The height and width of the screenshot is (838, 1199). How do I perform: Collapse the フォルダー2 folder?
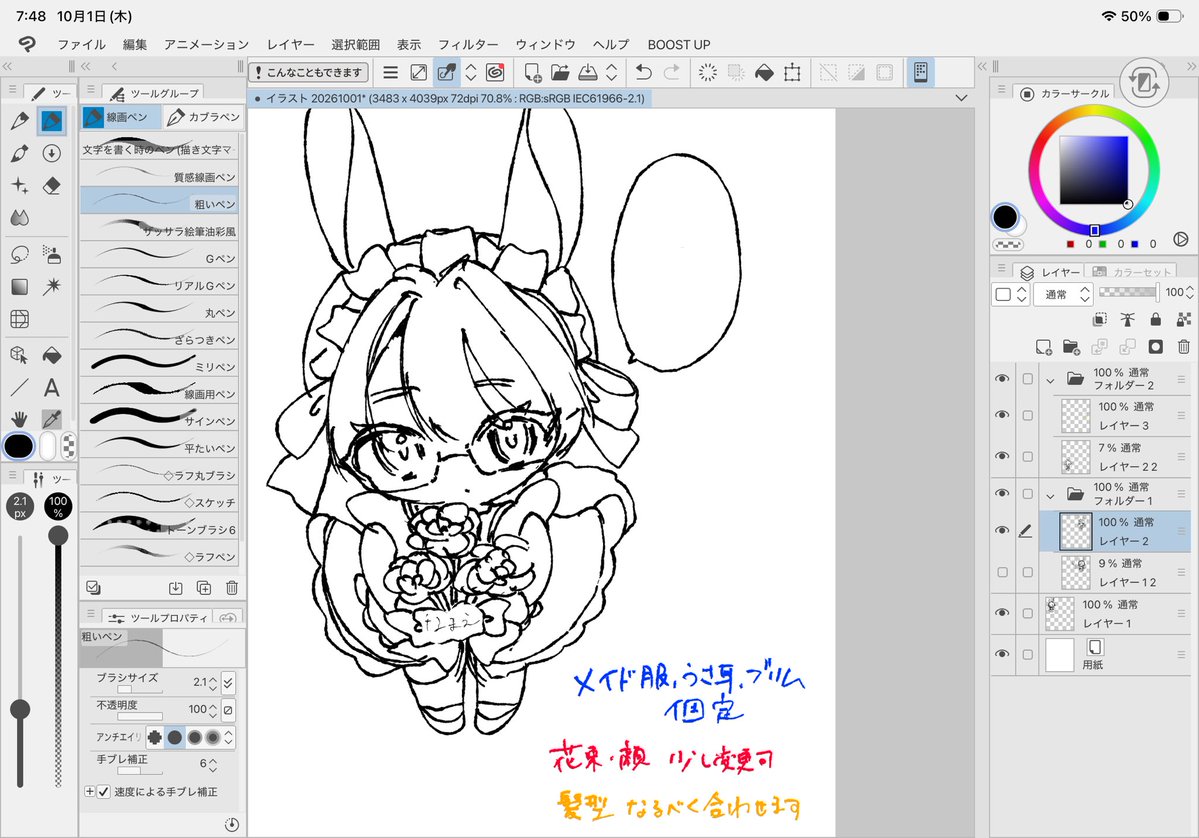(x=1050, y=379)
